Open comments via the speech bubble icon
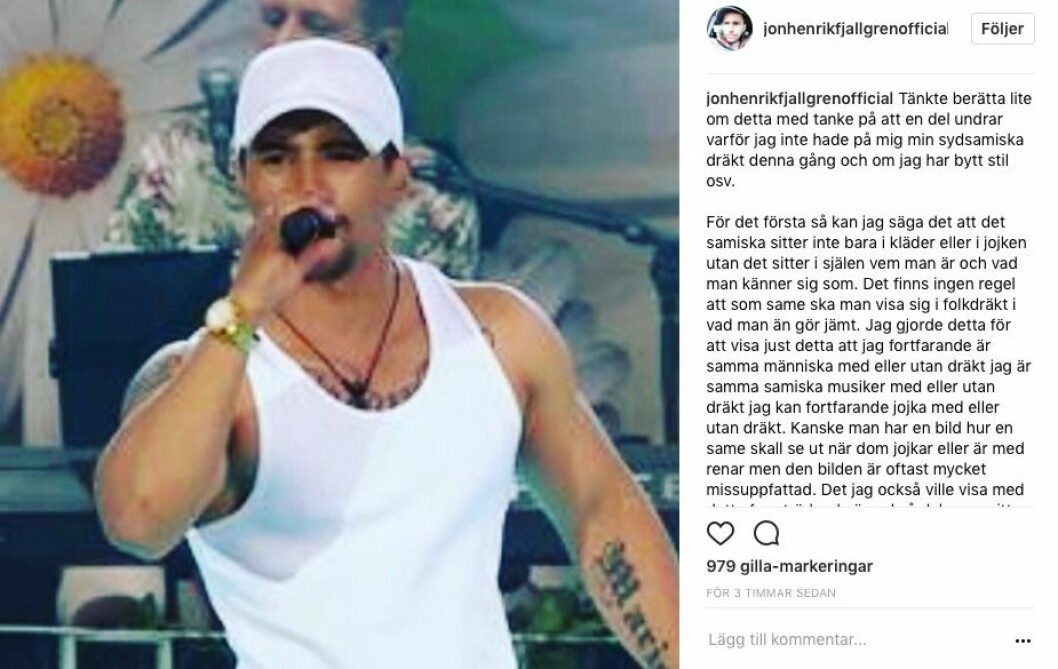 767,533
